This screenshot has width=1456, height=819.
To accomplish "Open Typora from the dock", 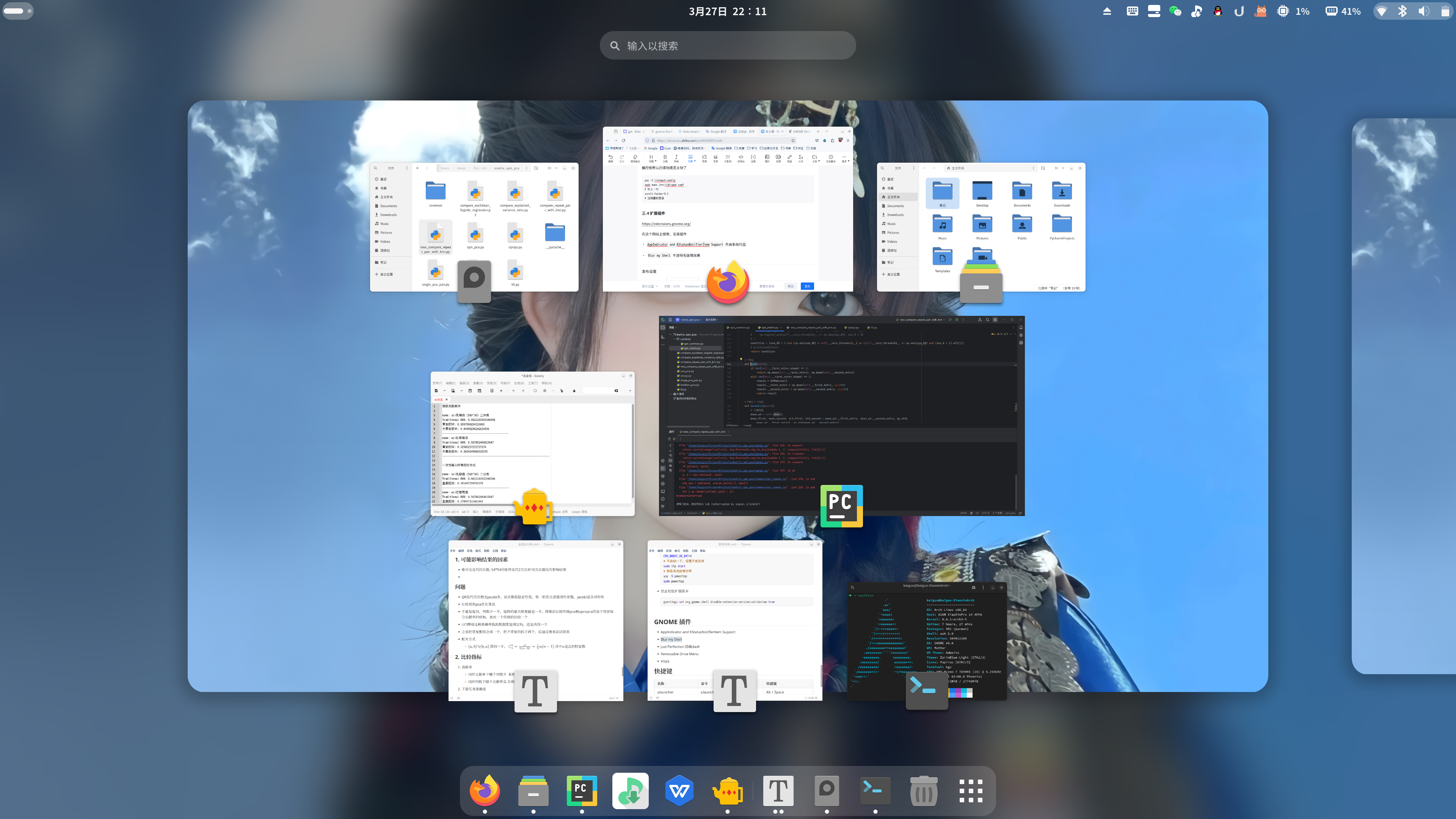I will click(x=778, y=791).
